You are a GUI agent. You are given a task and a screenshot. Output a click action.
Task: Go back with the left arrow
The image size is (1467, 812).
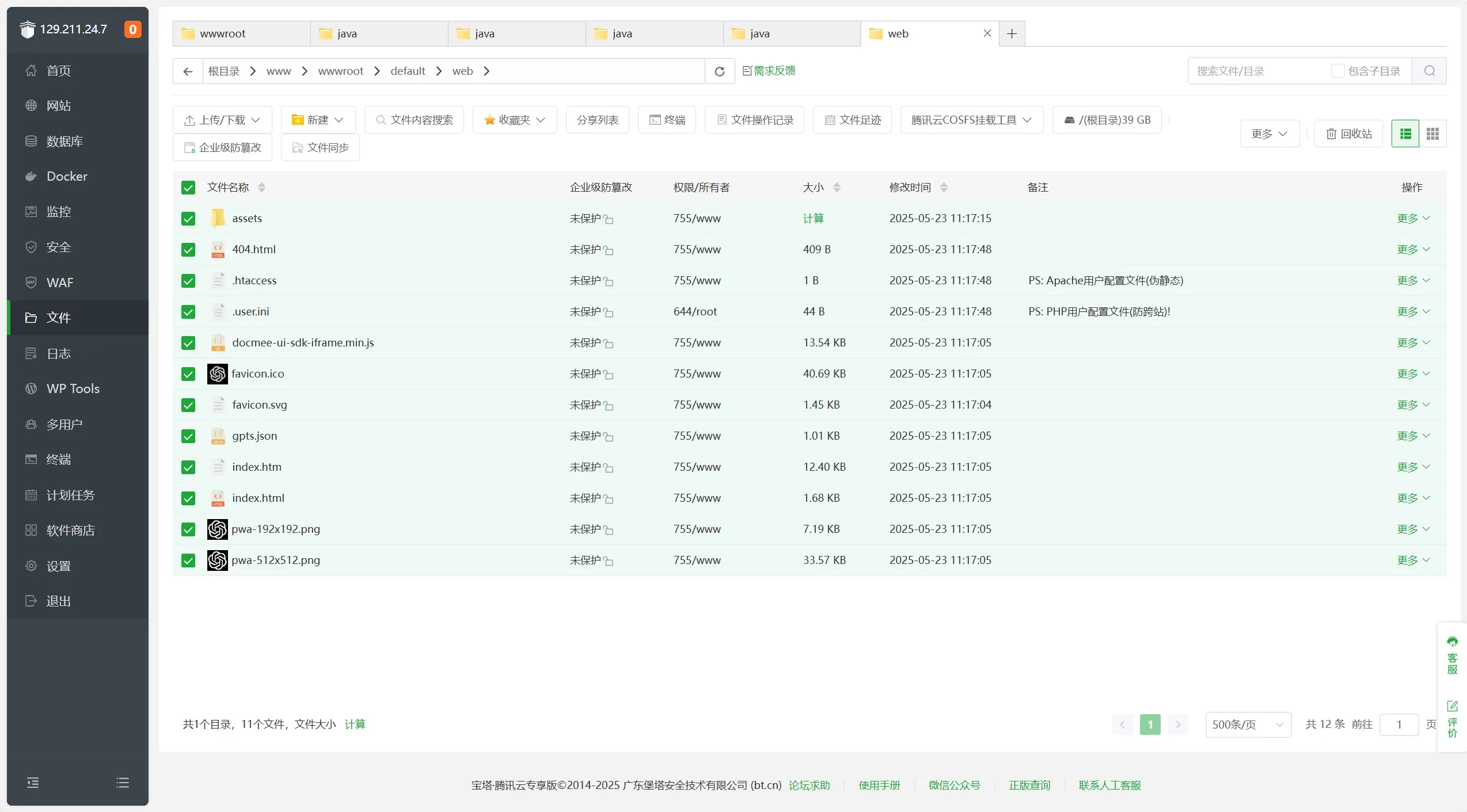click(188, 71)
